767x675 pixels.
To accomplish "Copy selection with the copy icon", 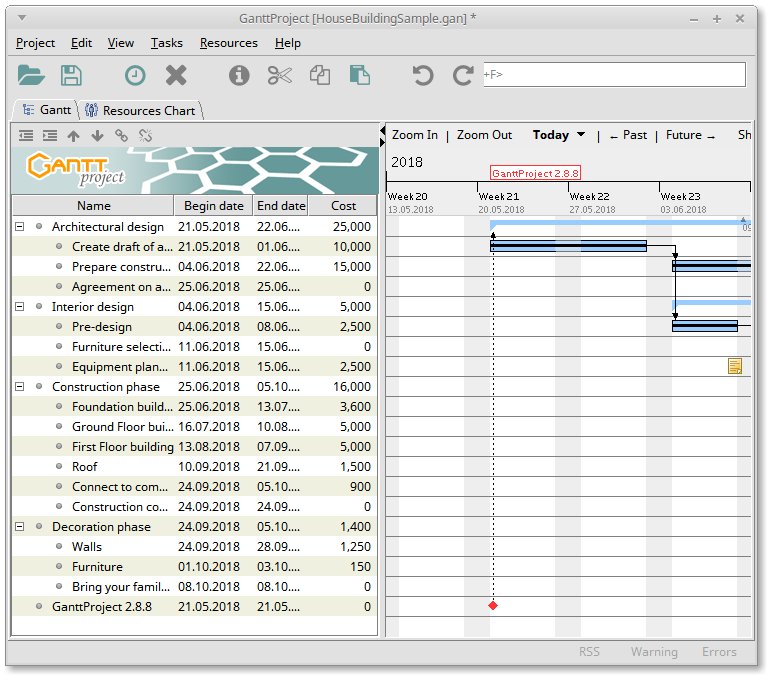I will pos(320,76).
